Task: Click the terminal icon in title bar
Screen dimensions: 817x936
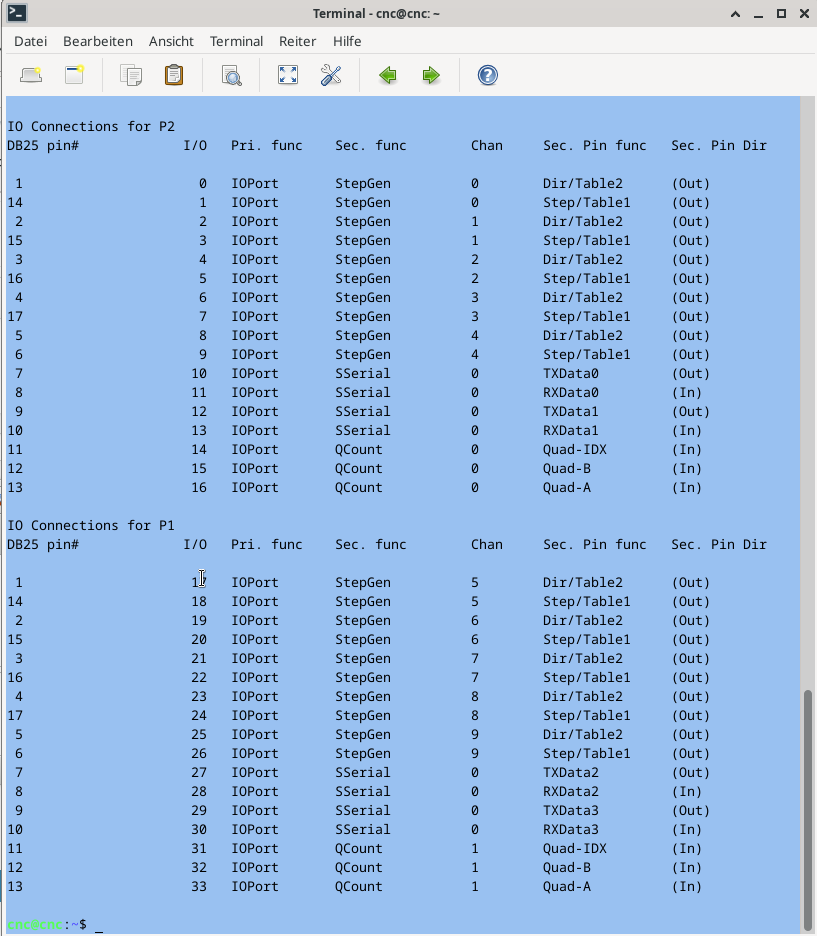Action: (17, 13)
